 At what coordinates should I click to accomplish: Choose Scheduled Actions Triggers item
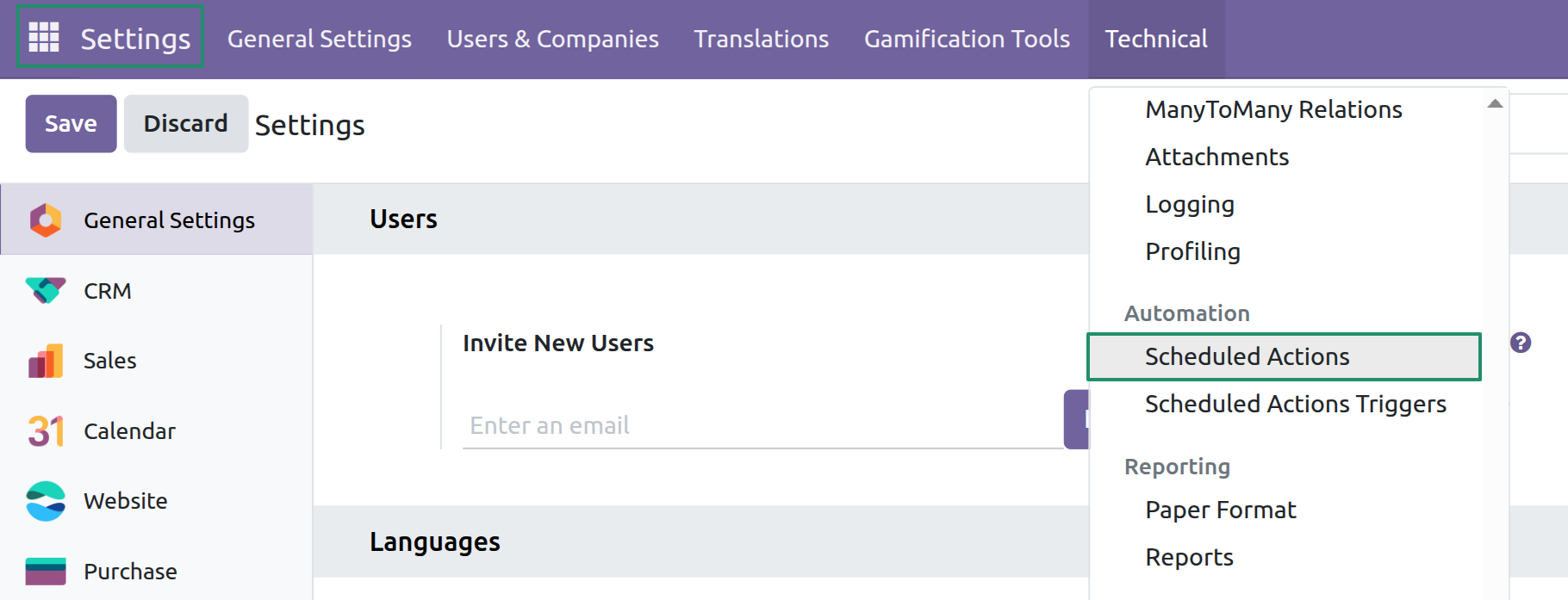1296,404
